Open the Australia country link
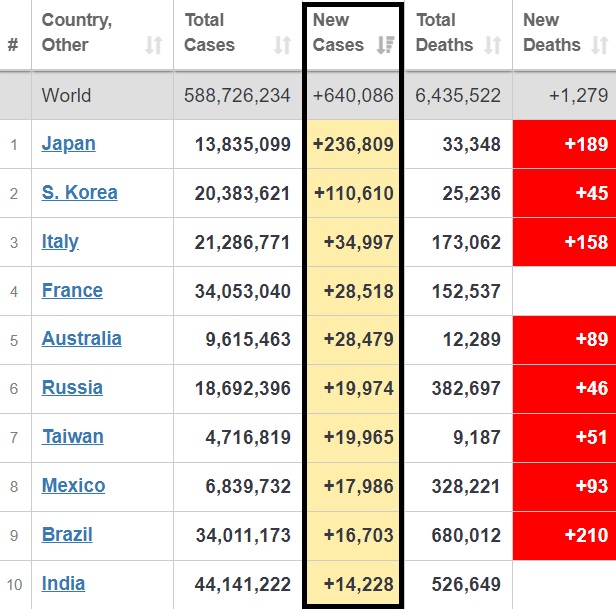The width and height of the screenshot is (616, 609). [81, 339]
